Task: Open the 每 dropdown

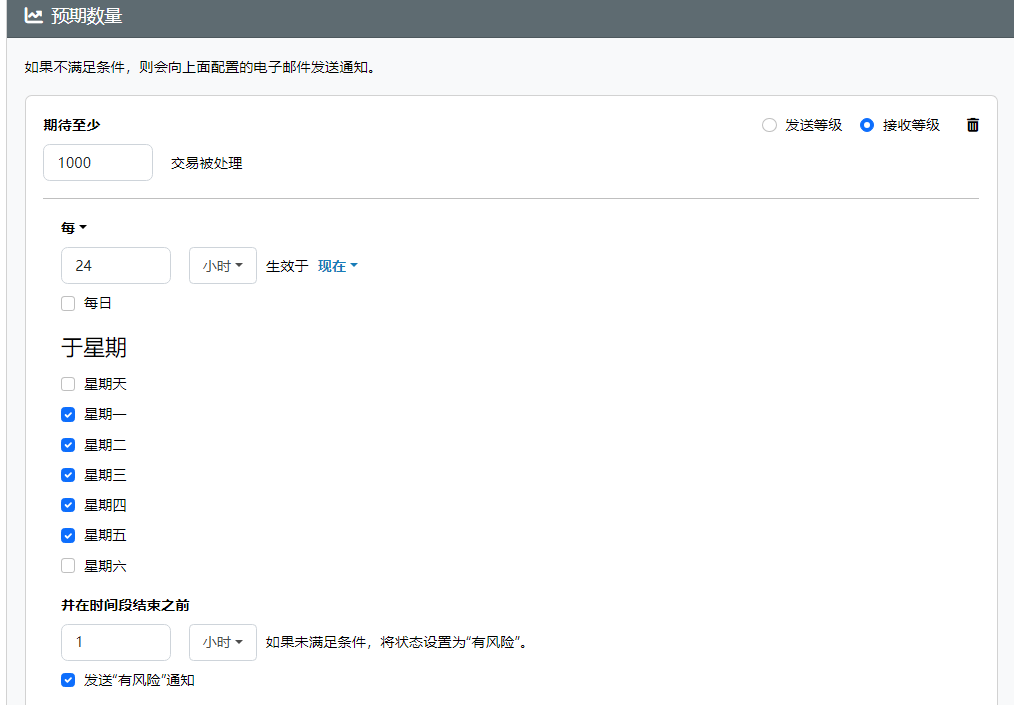Action: (x=74, y=228)
